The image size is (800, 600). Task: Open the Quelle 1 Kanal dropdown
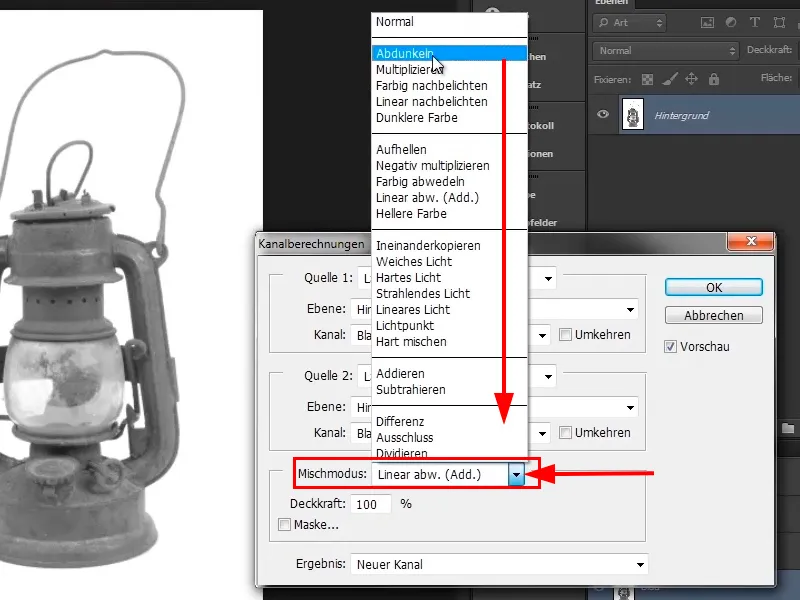click(x=542, y=335)
